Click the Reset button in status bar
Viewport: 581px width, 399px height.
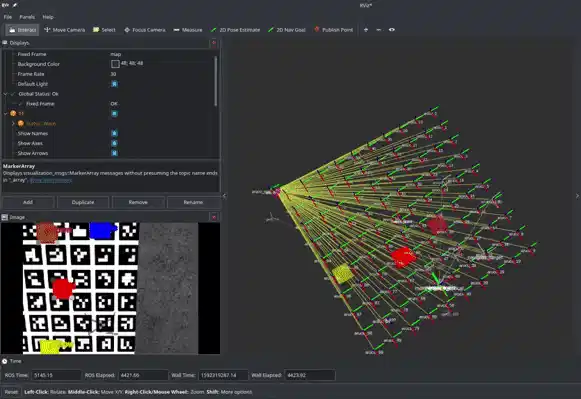[11, 392]
